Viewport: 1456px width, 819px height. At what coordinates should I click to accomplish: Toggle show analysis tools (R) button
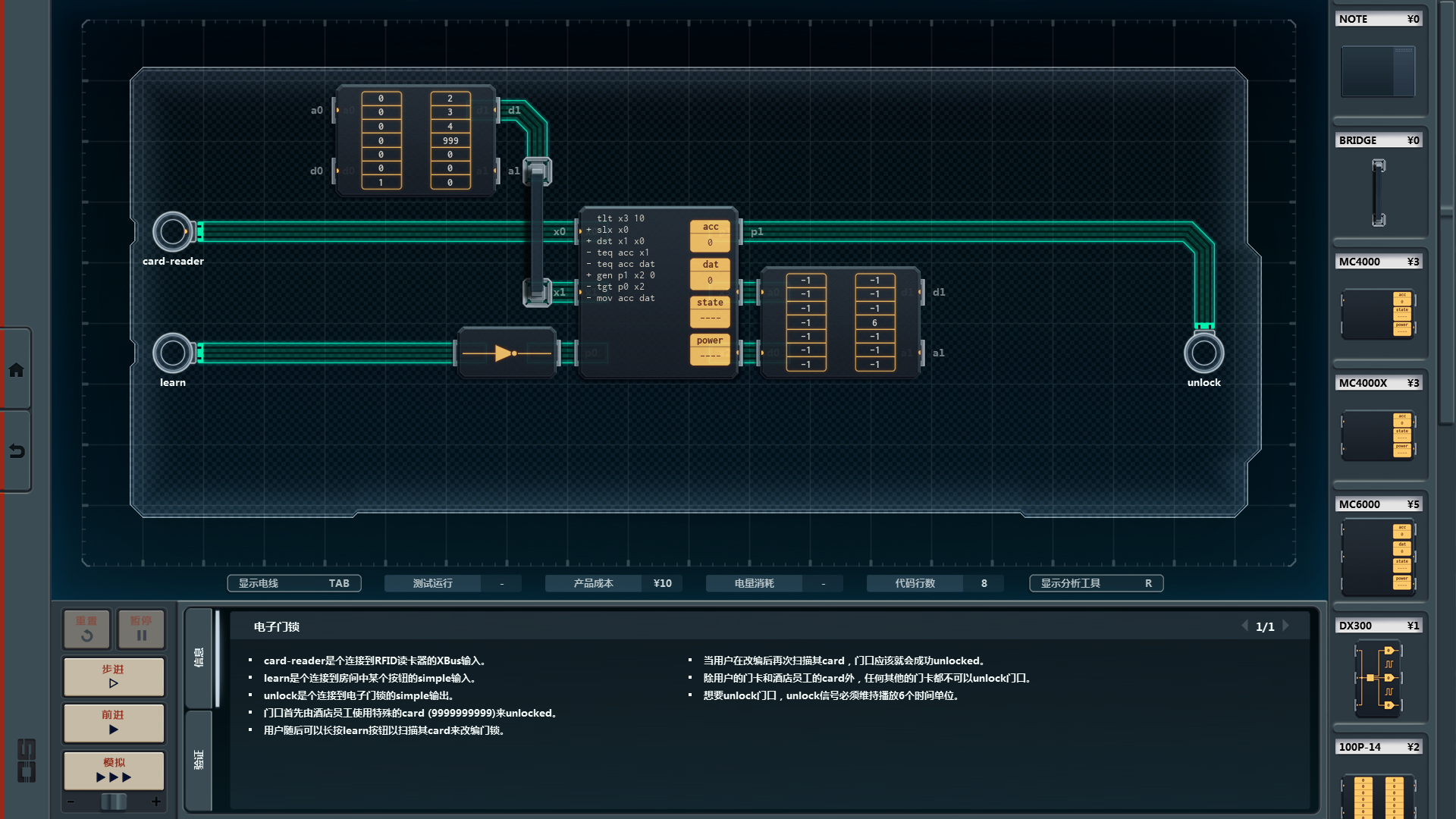pyautogui.click(x=1096, y=583)
